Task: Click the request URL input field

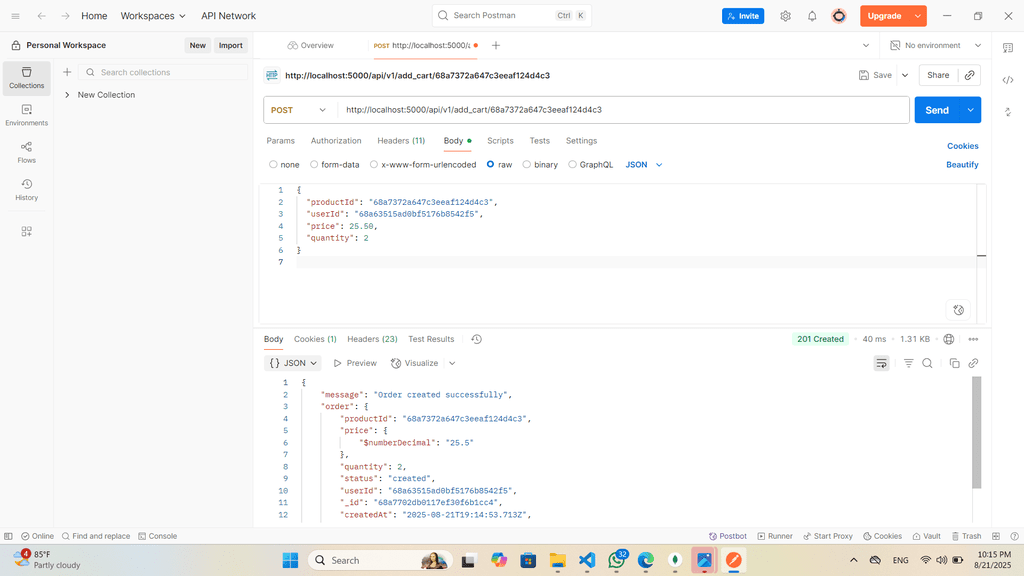Action: point(620,110)
